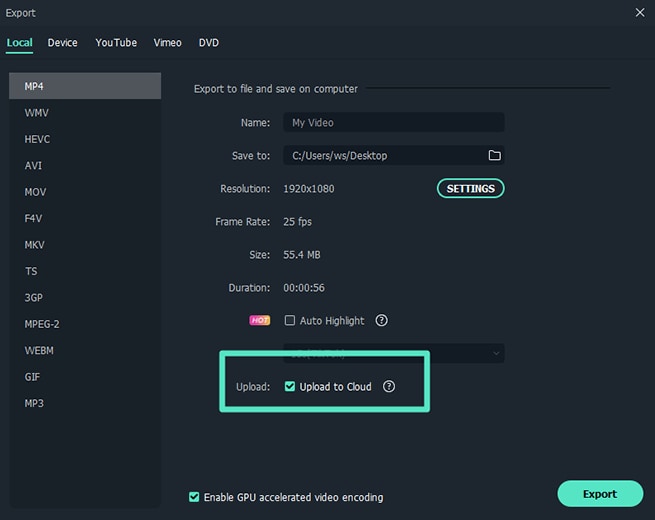
Task: Click the help icon beside Auto Highlight
Action: pyautogui.click(x=381, y=321)
